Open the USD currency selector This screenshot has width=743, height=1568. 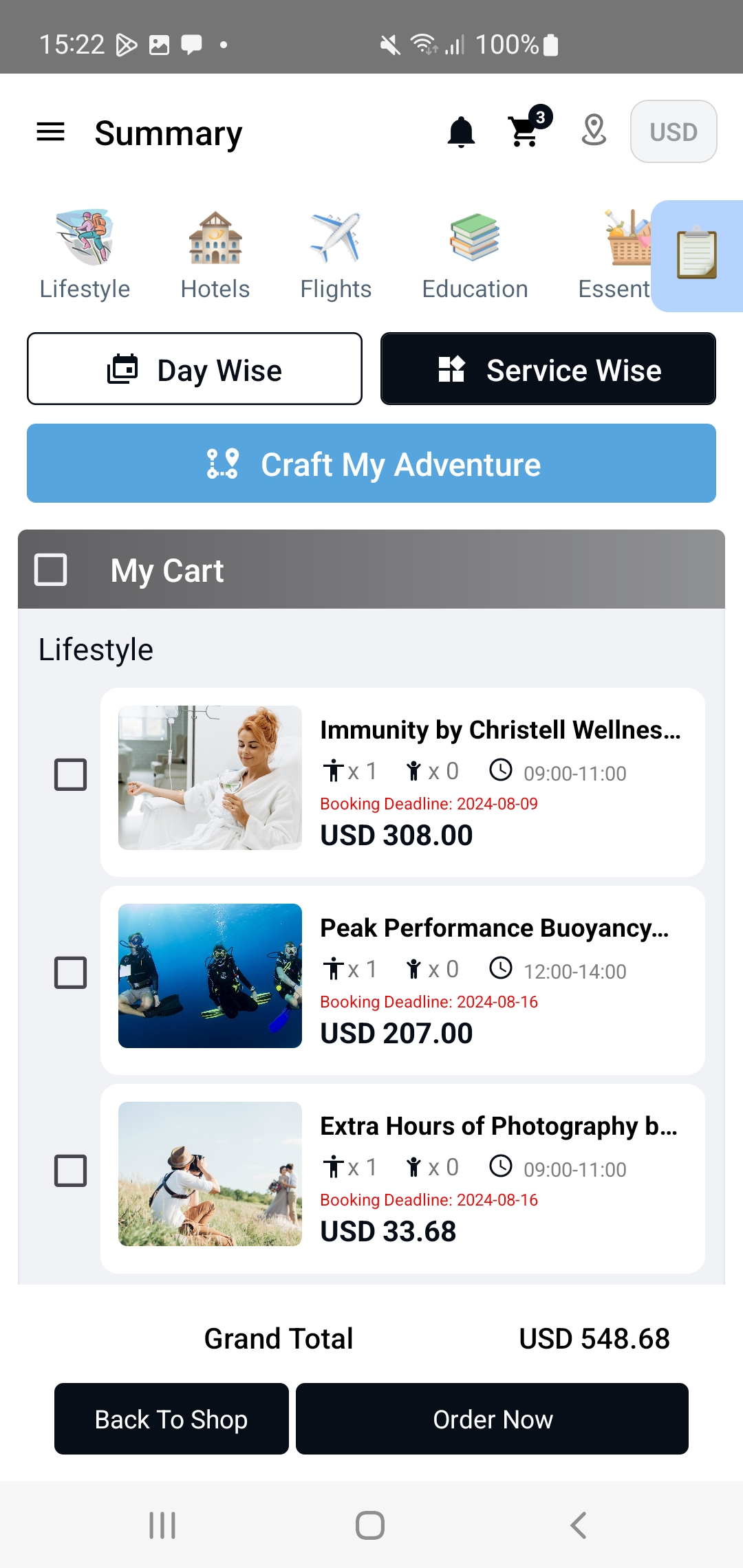pyautogui.click(x=674, y=131)
